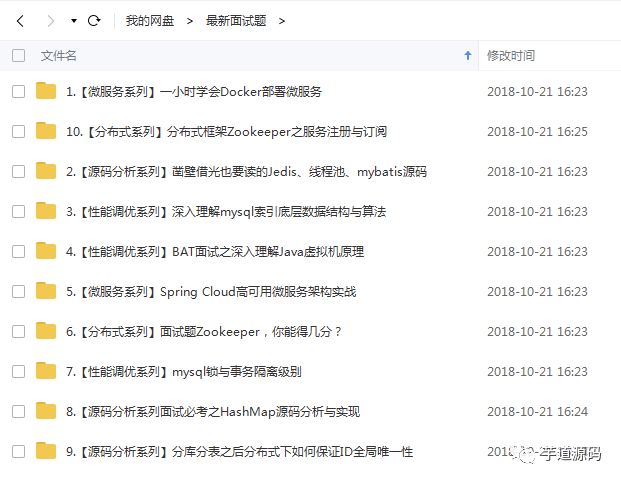The width and height of the screenshot is (621, 481).
Task: Navigate to 我的网盘 breadcrumb
Action: tap(150, 21)
